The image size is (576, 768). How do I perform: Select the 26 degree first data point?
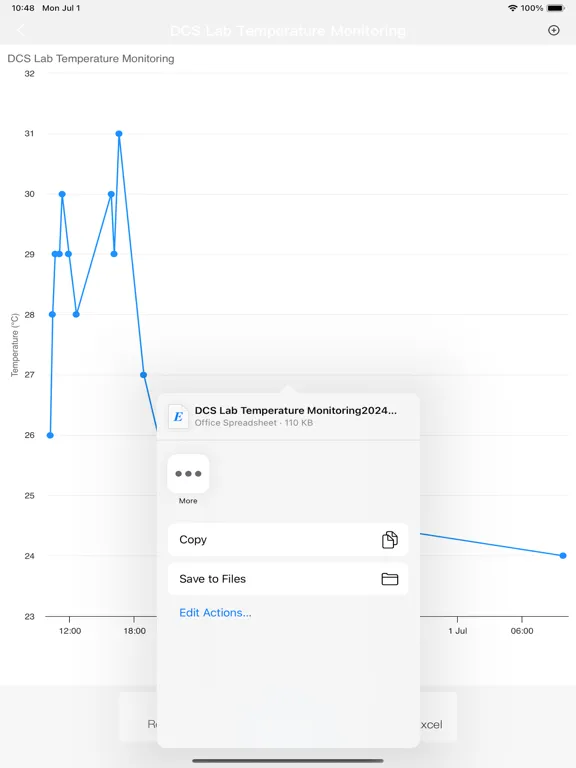coord(50,435)
